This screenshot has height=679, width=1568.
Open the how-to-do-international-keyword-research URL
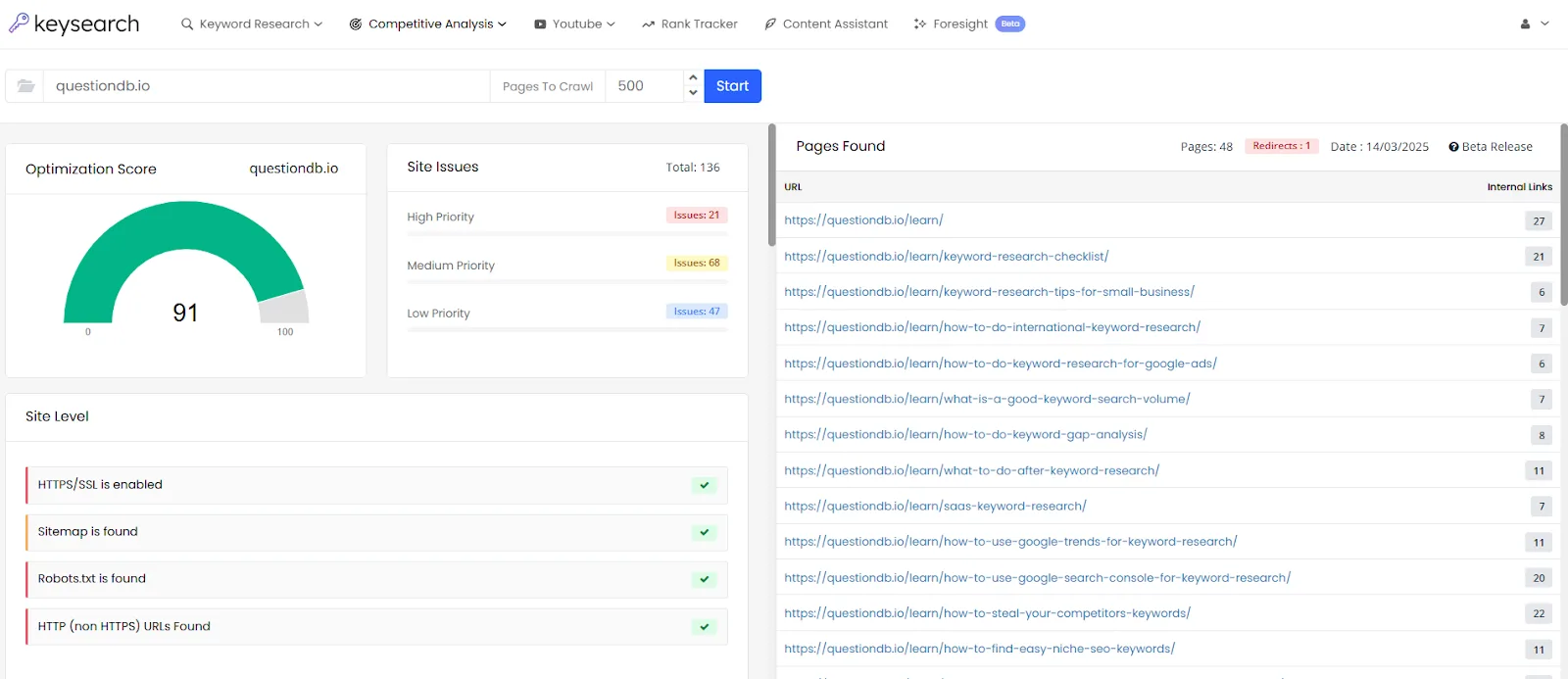click(992, 327)
